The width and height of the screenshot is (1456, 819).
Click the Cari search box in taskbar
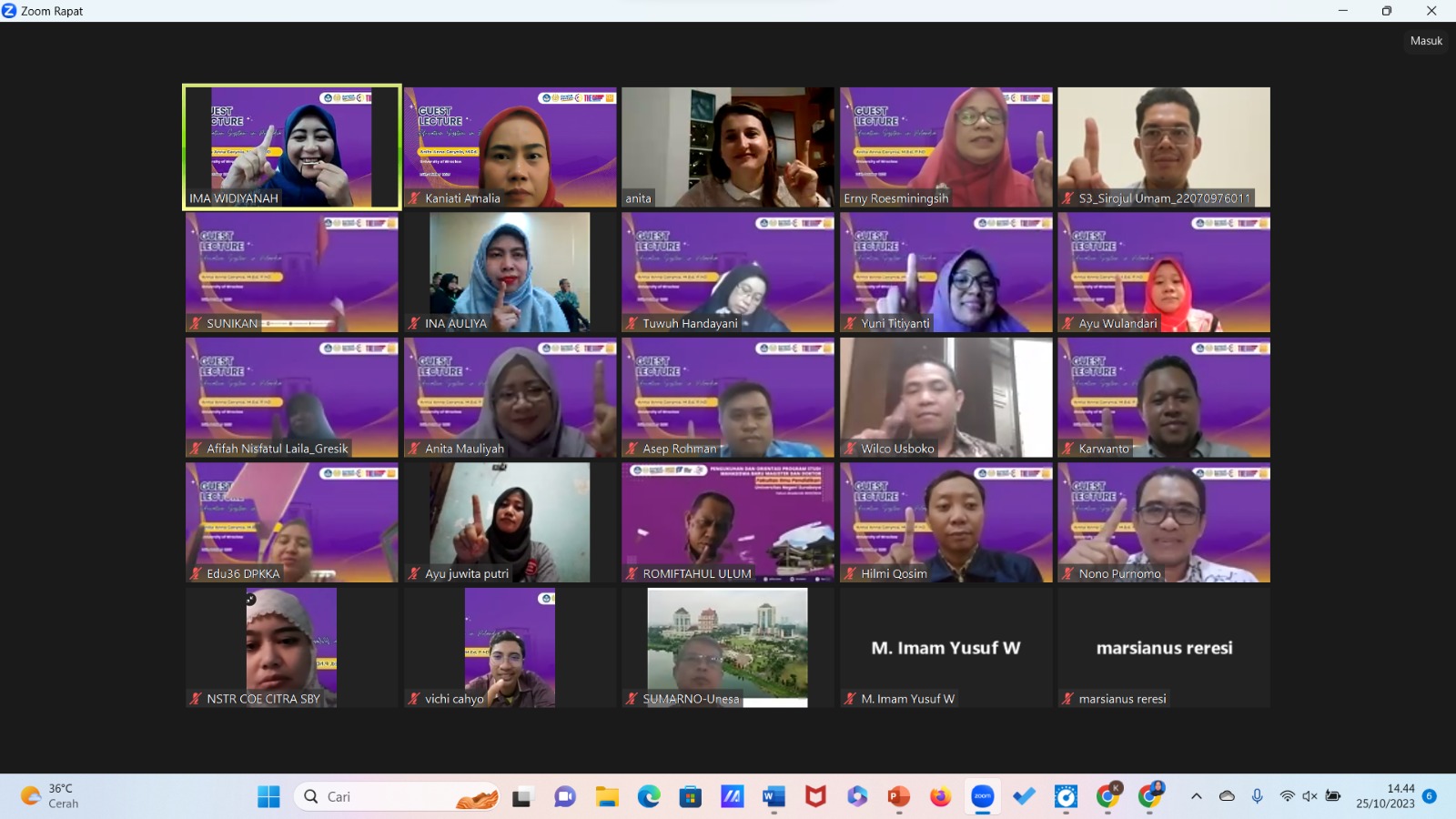(398, 797)
